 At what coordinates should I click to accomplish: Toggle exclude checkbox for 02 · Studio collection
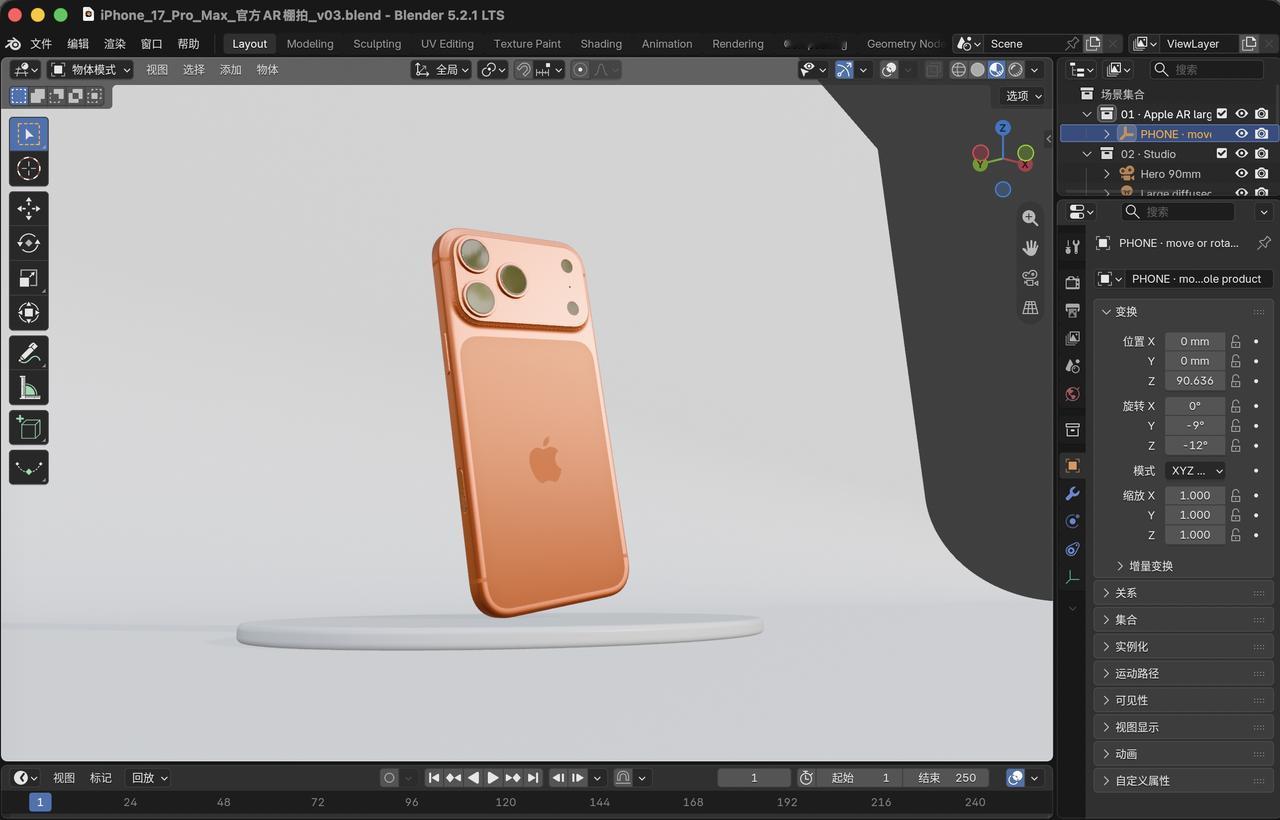(1222, 154)
